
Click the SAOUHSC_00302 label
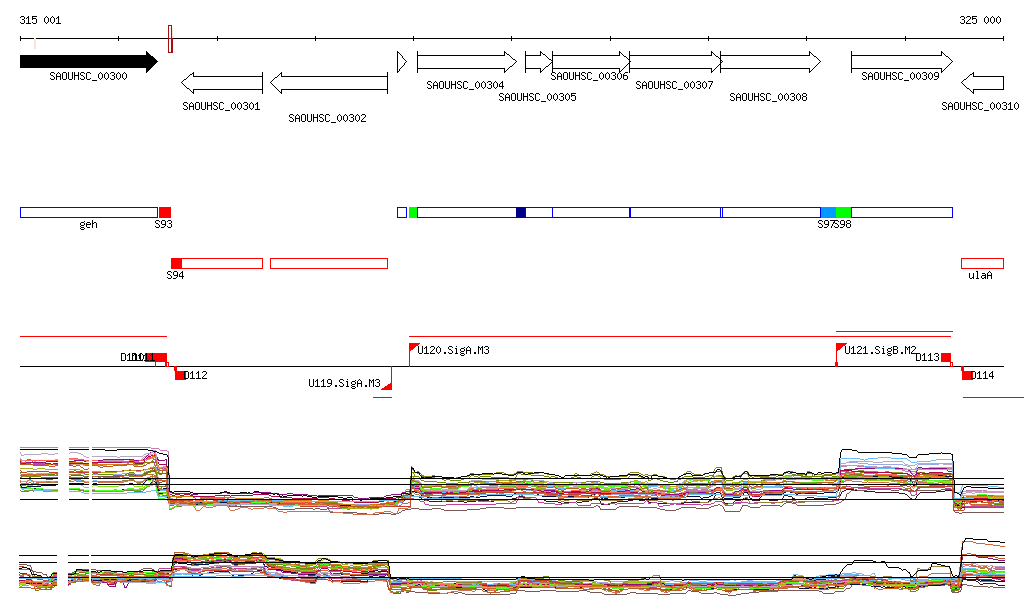pyautogui.click(x=327, y=118)
